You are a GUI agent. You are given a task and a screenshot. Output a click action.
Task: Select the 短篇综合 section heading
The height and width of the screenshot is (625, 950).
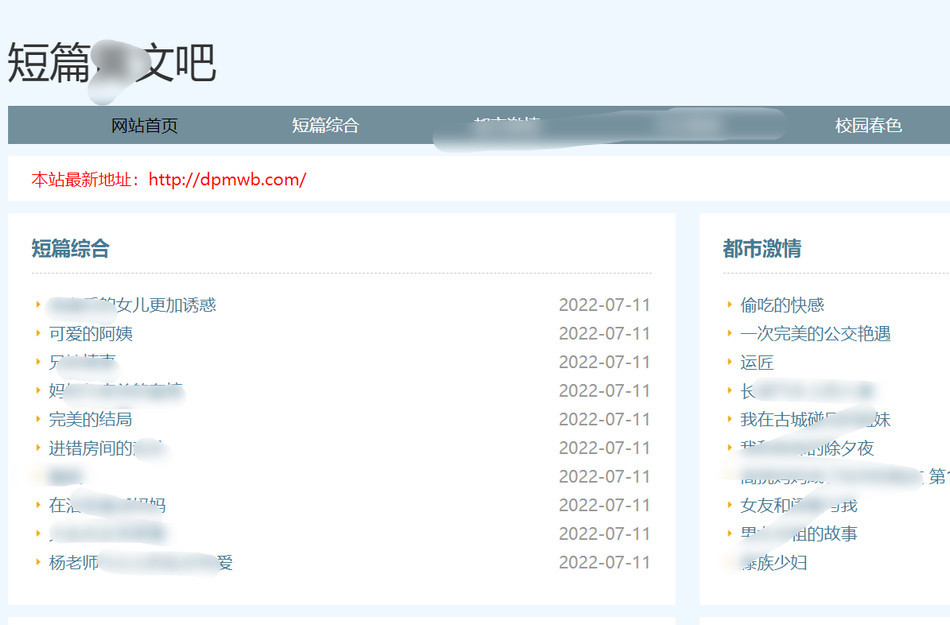click(x=70, y=249)
